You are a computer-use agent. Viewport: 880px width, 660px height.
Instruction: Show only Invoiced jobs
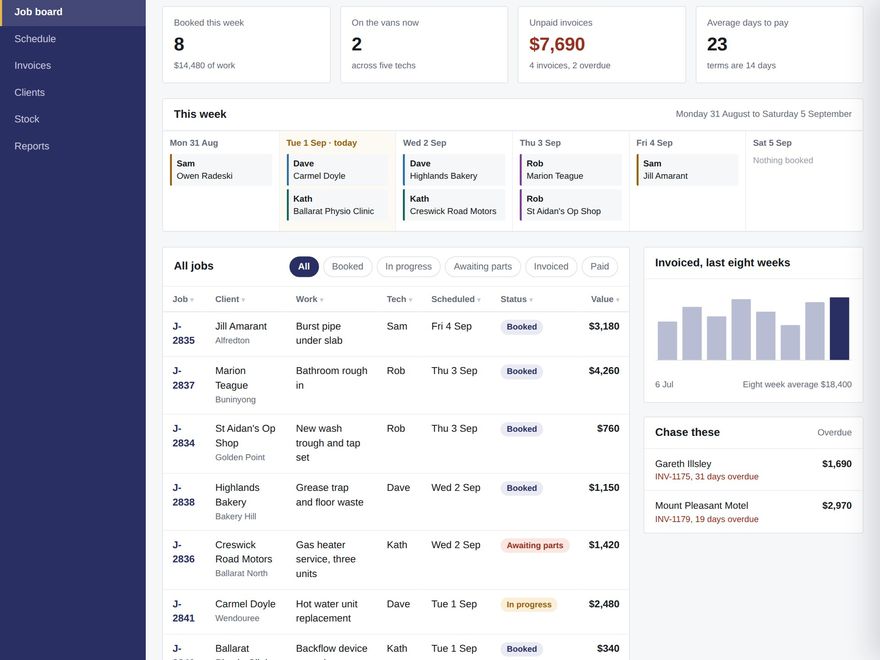551,267
